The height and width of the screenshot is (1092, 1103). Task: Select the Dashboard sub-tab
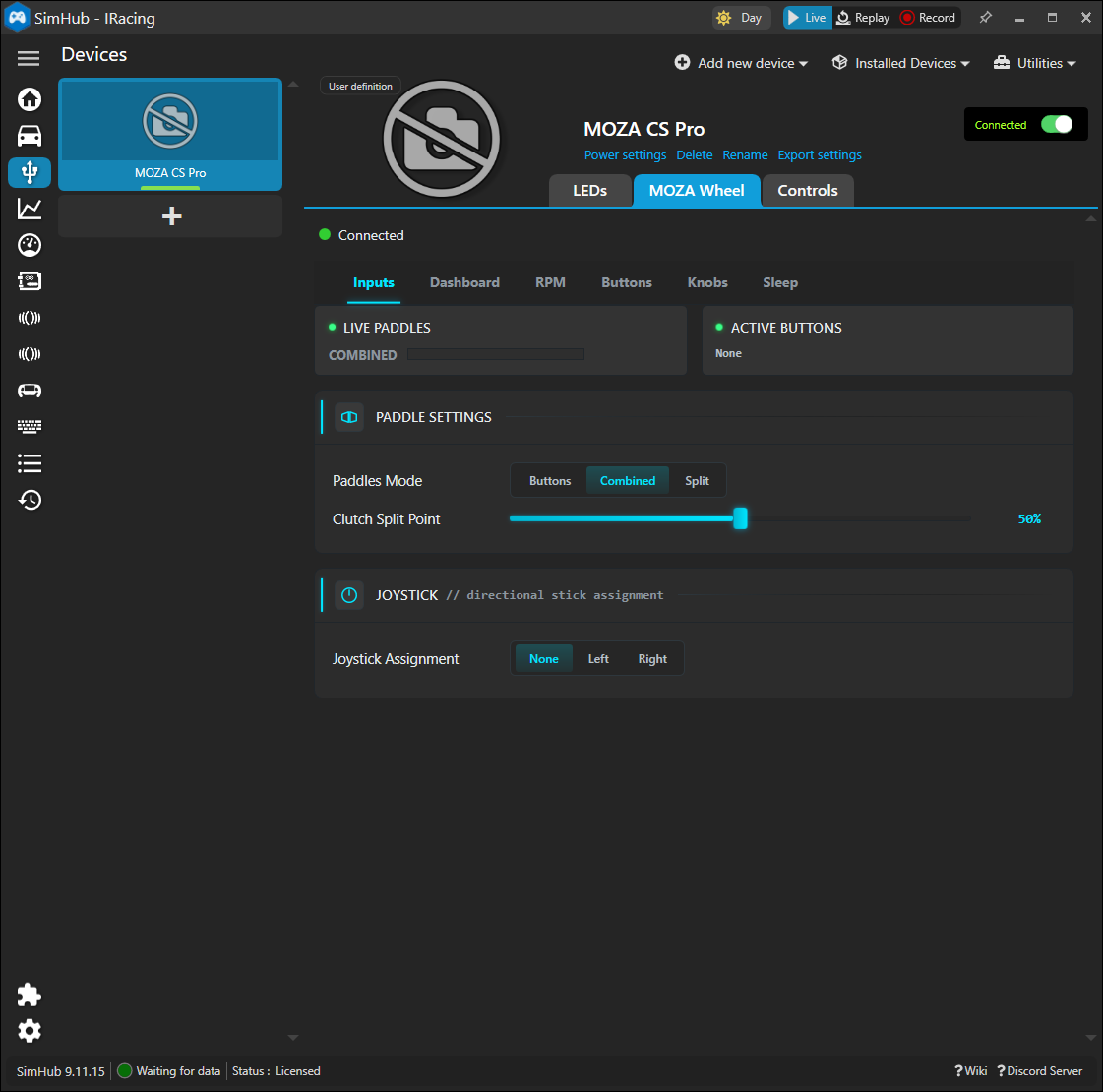point(464,282)
